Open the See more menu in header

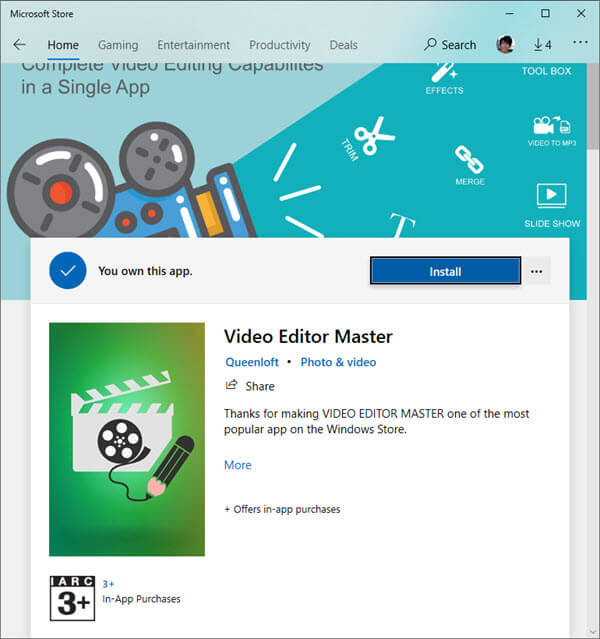tap(580, 42)
